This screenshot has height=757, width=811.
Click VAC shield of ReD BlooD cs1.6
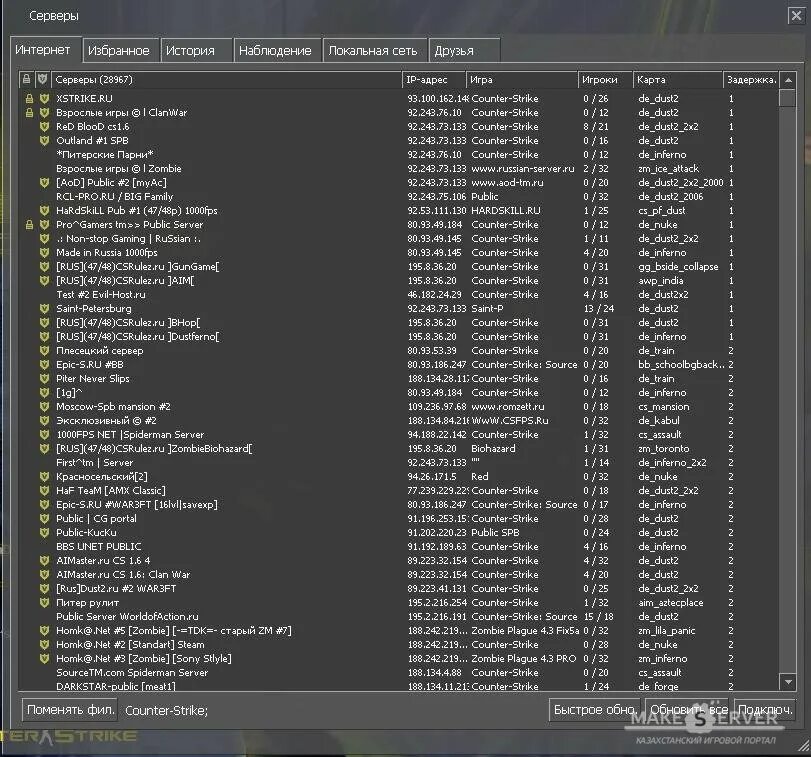pyautogui.click(x=44, y=126)
